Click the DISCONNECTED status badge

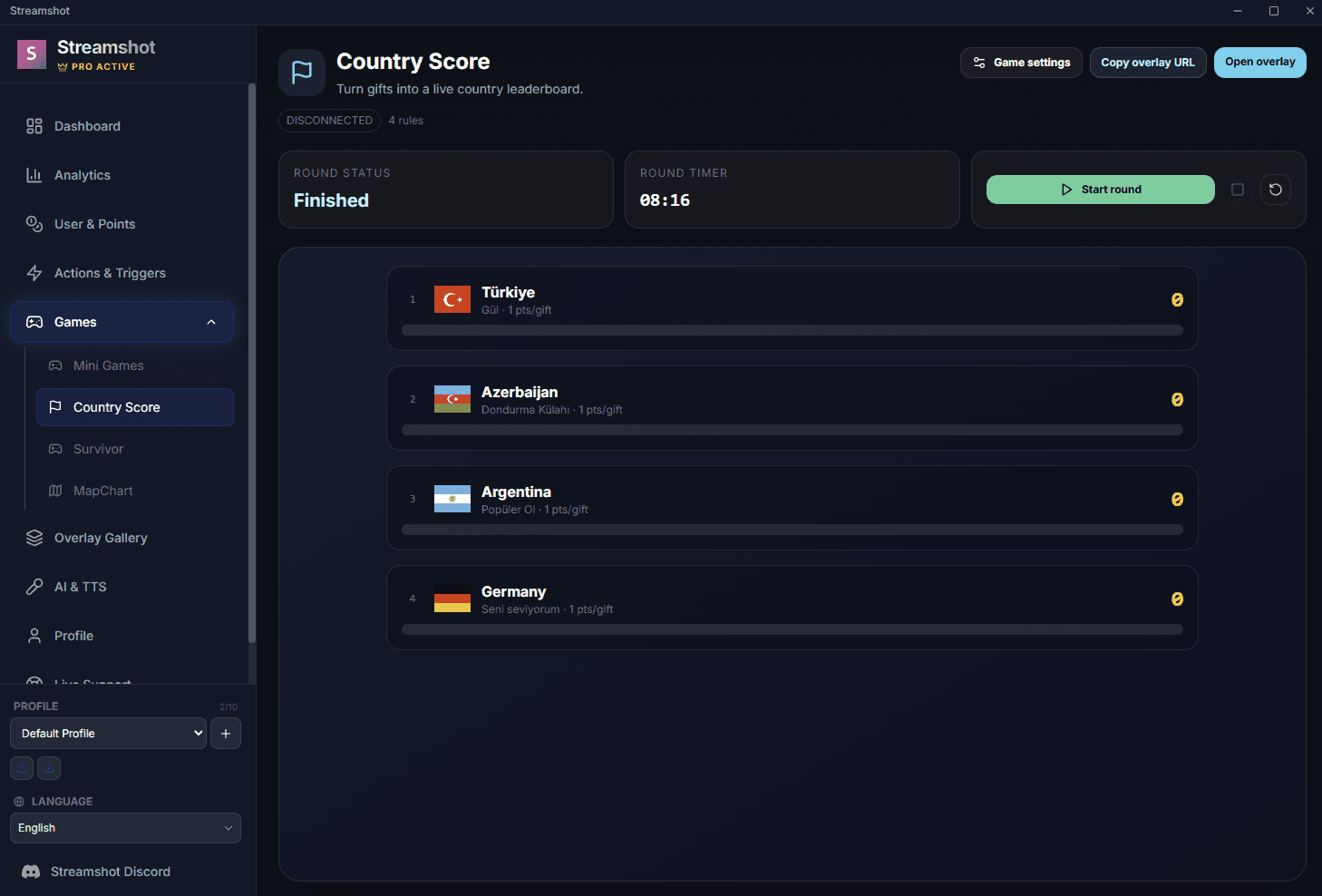click(x=329, y=121)
